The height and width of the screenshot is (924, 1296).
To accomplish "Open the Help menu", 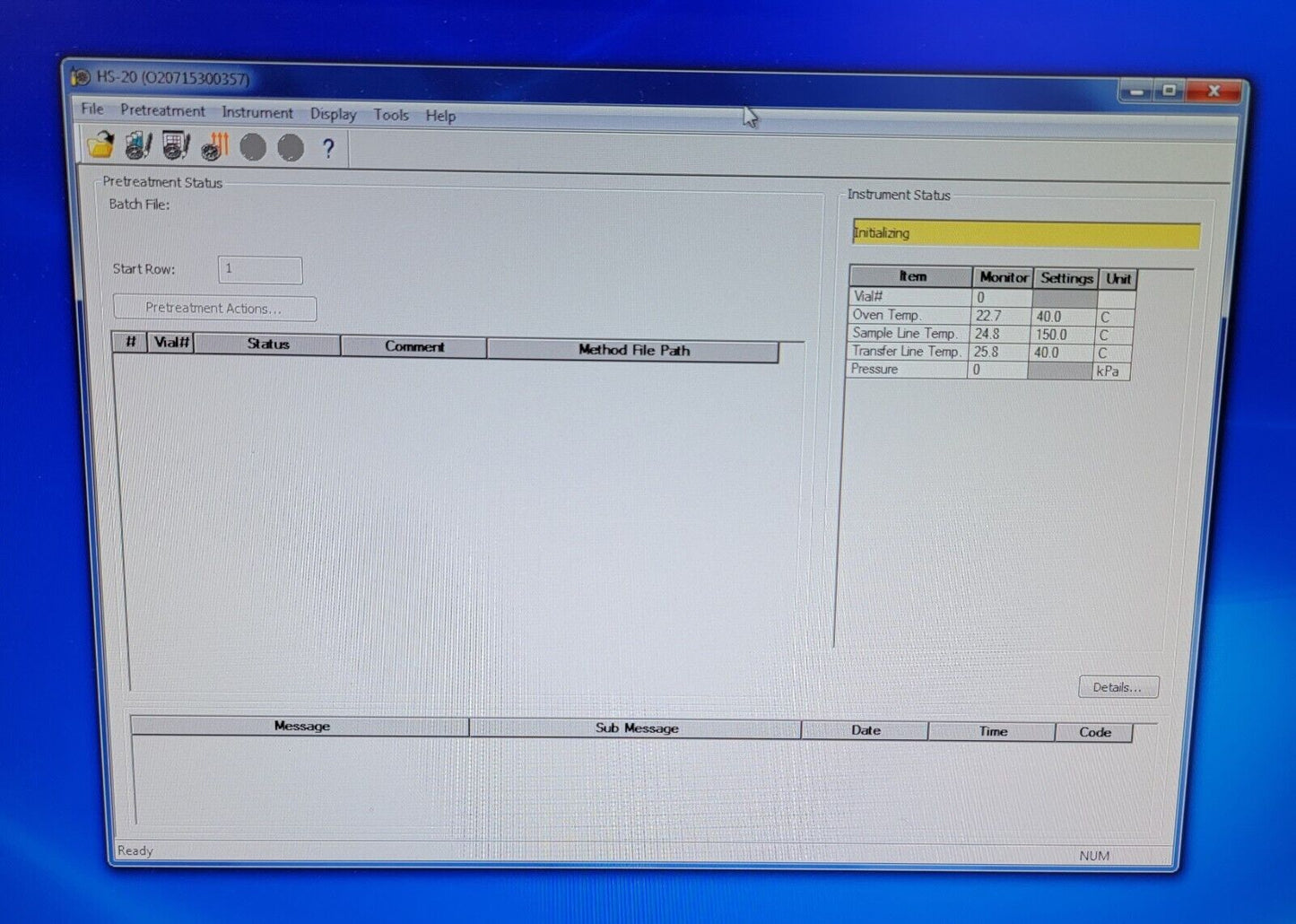I will (x=440, y=116).
